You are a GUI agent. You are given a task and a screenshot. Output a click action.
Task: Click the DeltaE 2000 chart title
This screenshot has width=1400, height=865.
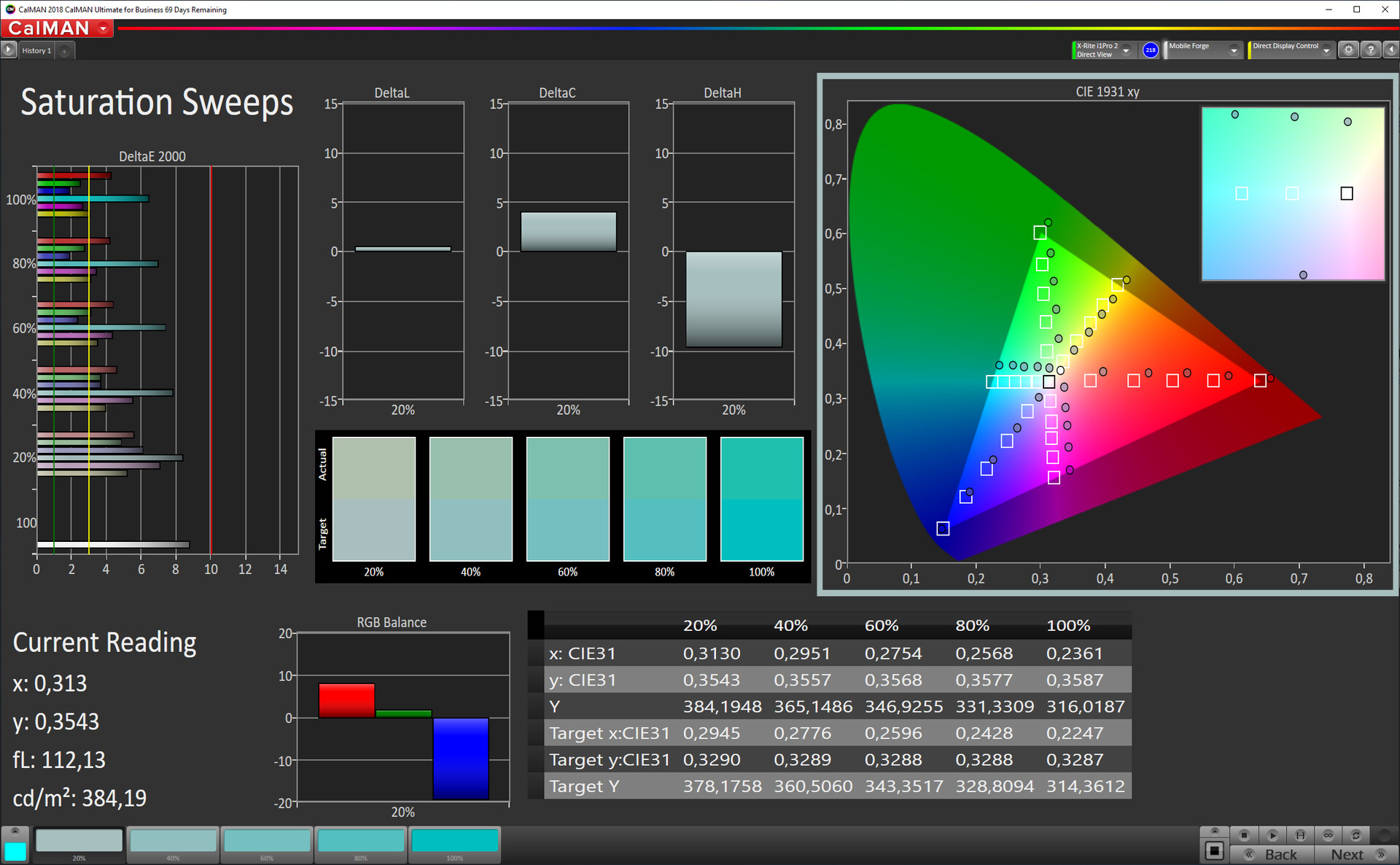tap(152, 156)
